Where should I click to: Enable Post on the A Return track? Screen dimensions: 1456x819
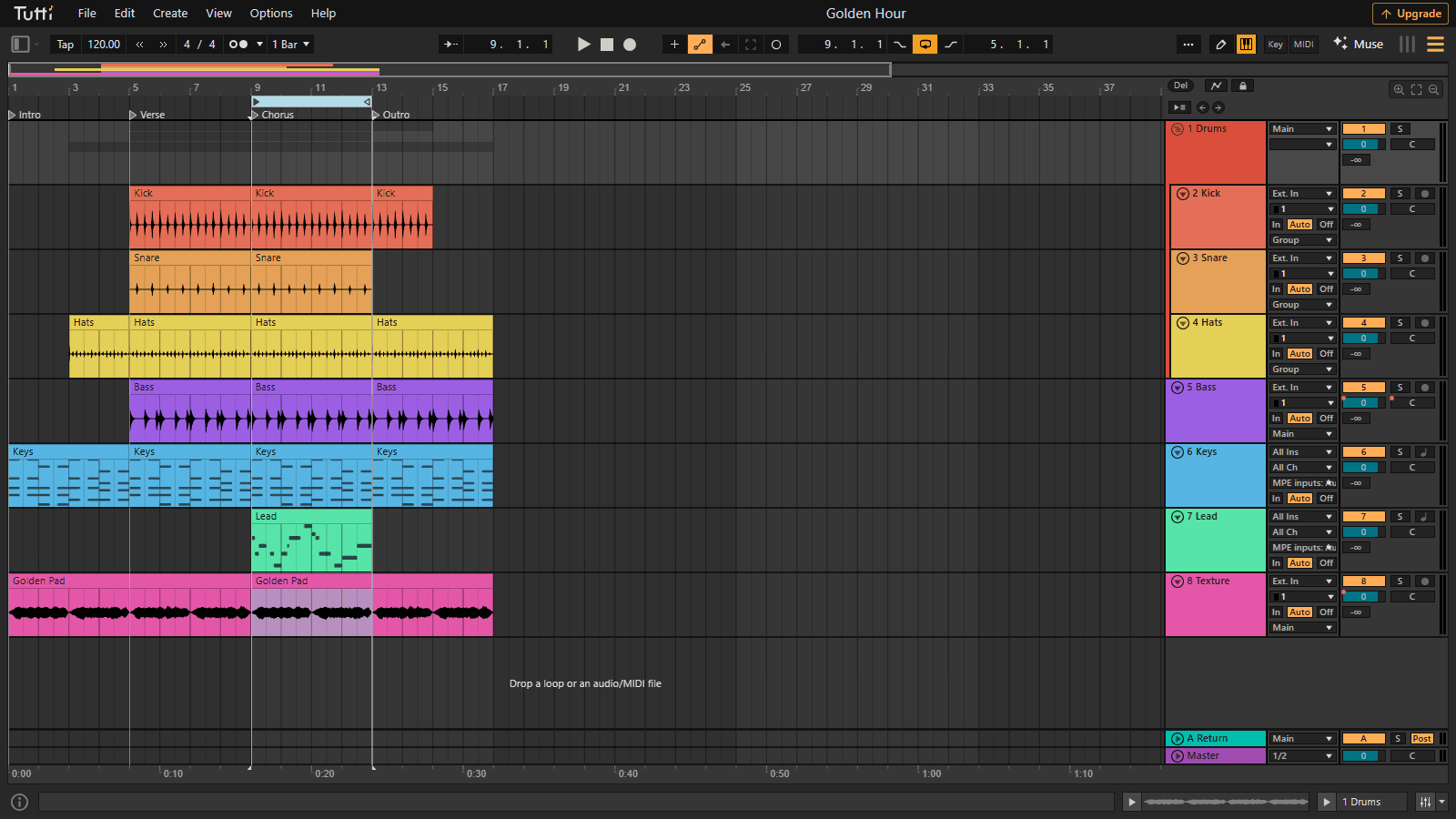1422,738
